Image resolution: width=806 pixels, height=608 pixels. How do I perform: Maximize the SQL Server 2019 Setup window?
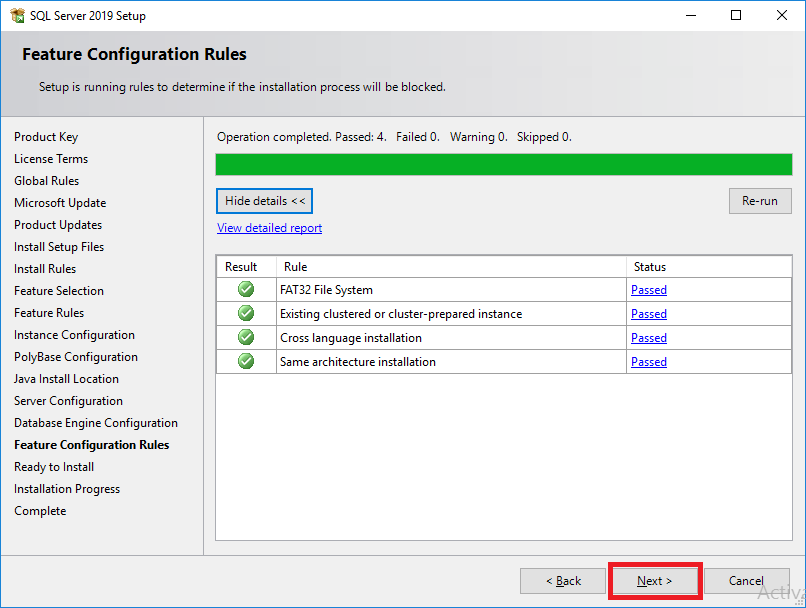point(736,15)
